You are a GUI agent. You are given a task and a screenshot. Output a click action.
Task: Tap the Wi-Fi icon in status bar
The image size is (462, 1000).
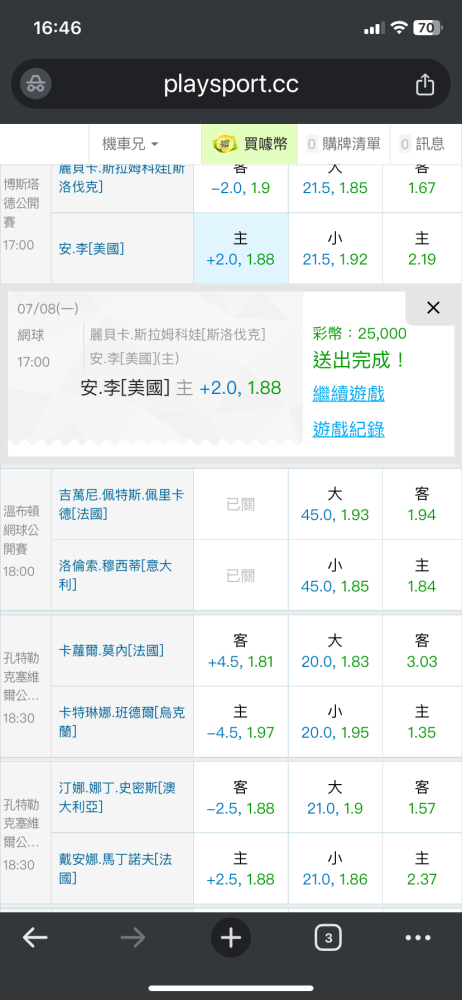(x=399, y=27)
